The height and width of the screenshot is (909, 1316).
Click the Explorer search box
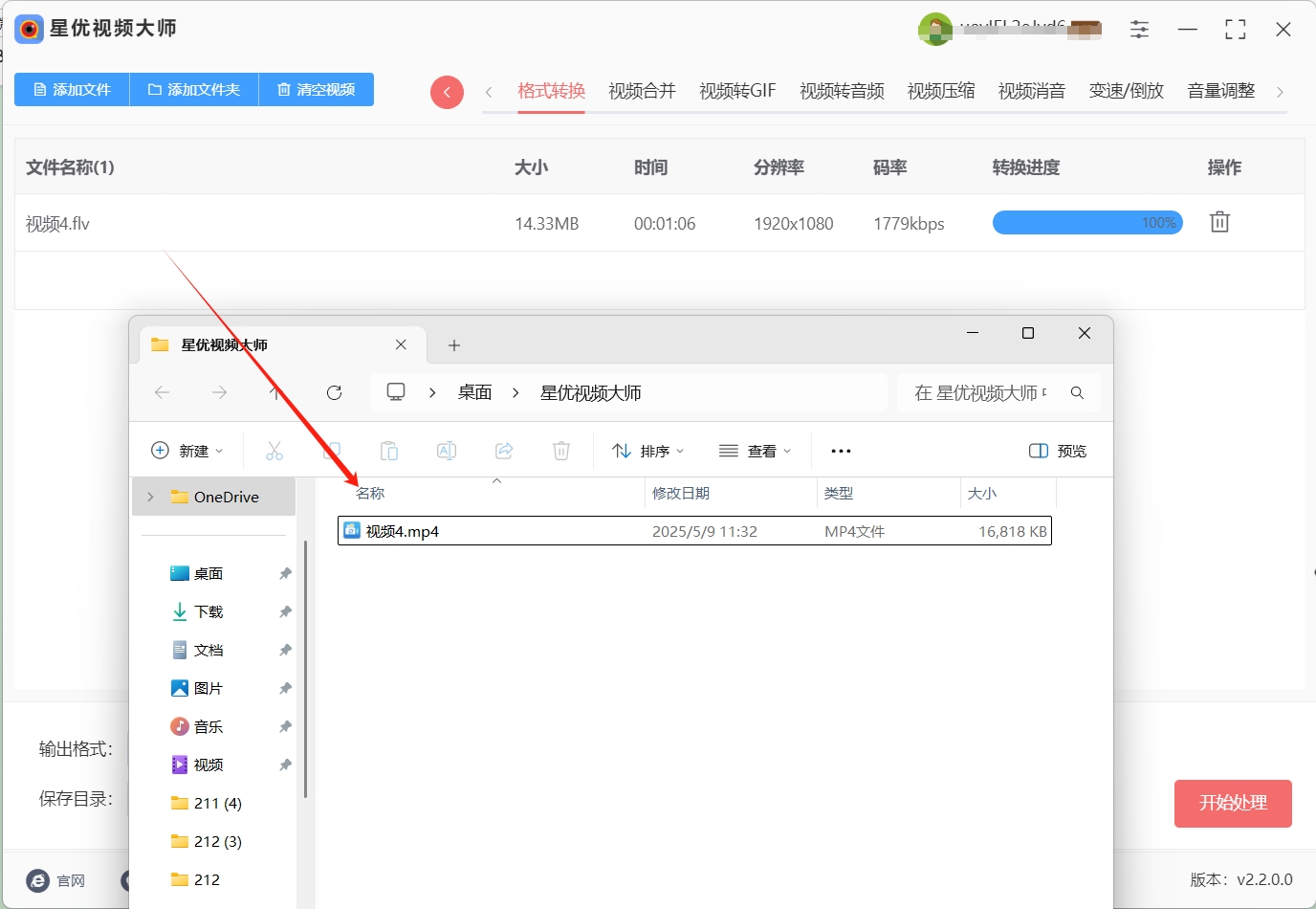click(x=998, y=392)
